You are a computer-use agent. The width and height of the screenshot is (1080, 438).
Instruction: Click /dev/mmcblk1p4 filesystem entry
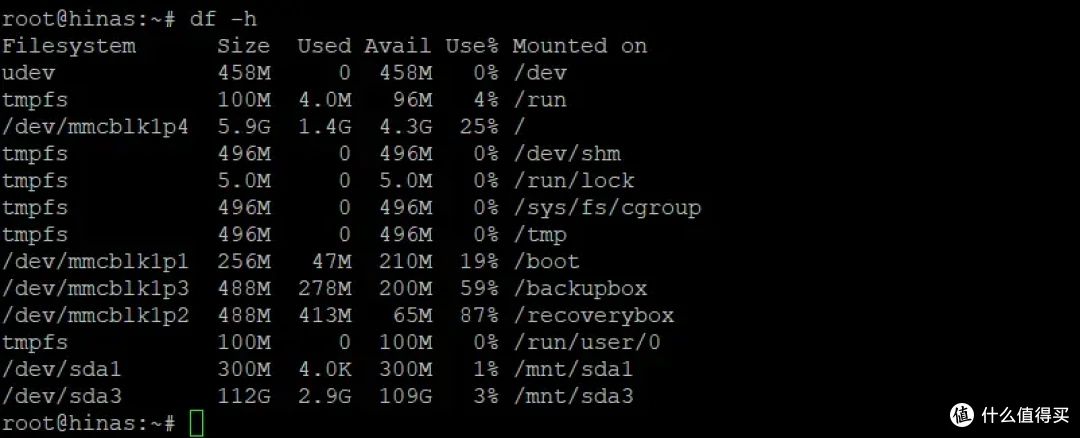[96, 127]
